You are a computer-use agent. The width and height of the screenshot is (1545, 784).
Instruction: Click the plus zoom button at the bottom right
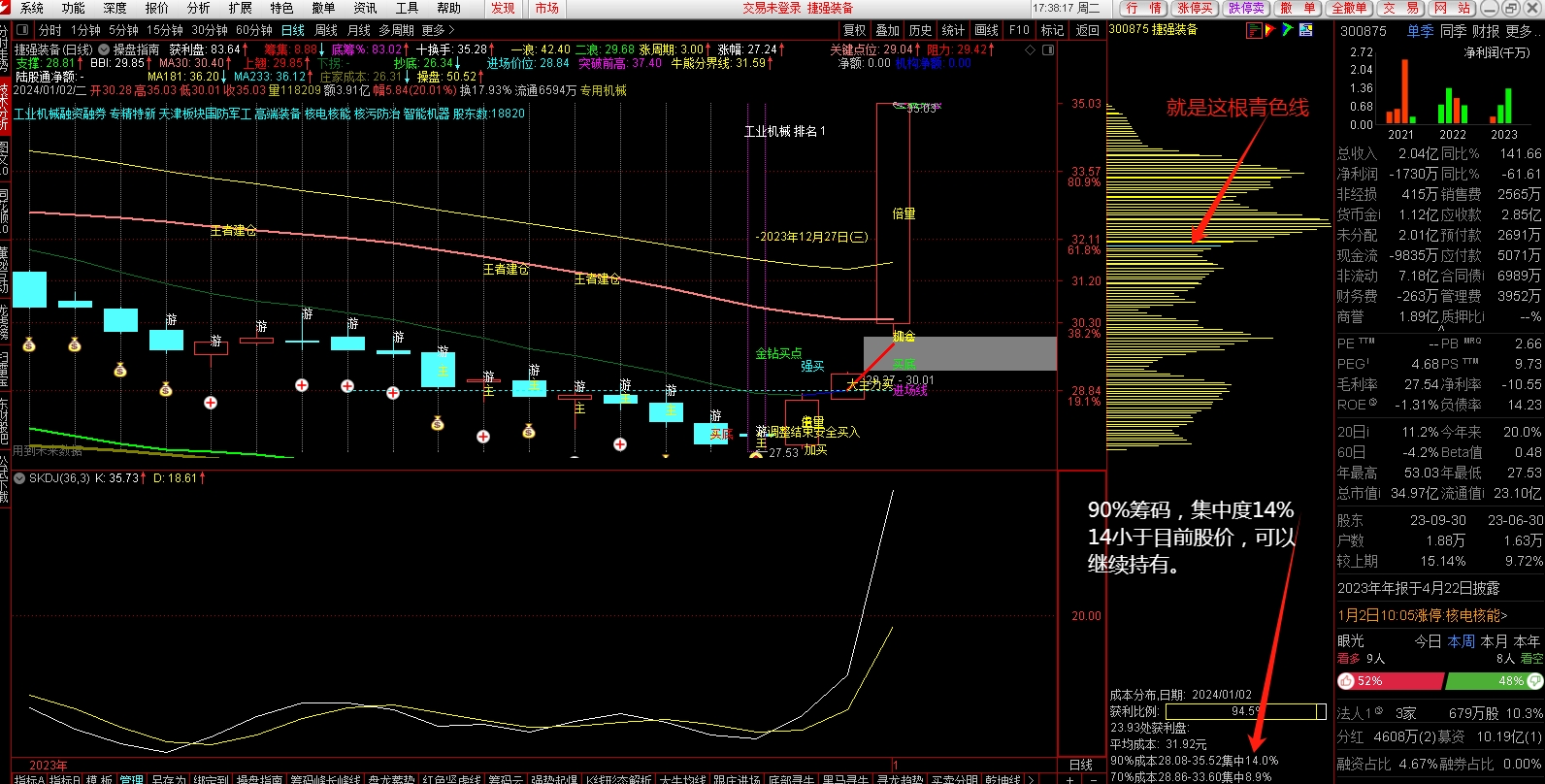[x=1070, y=779]
